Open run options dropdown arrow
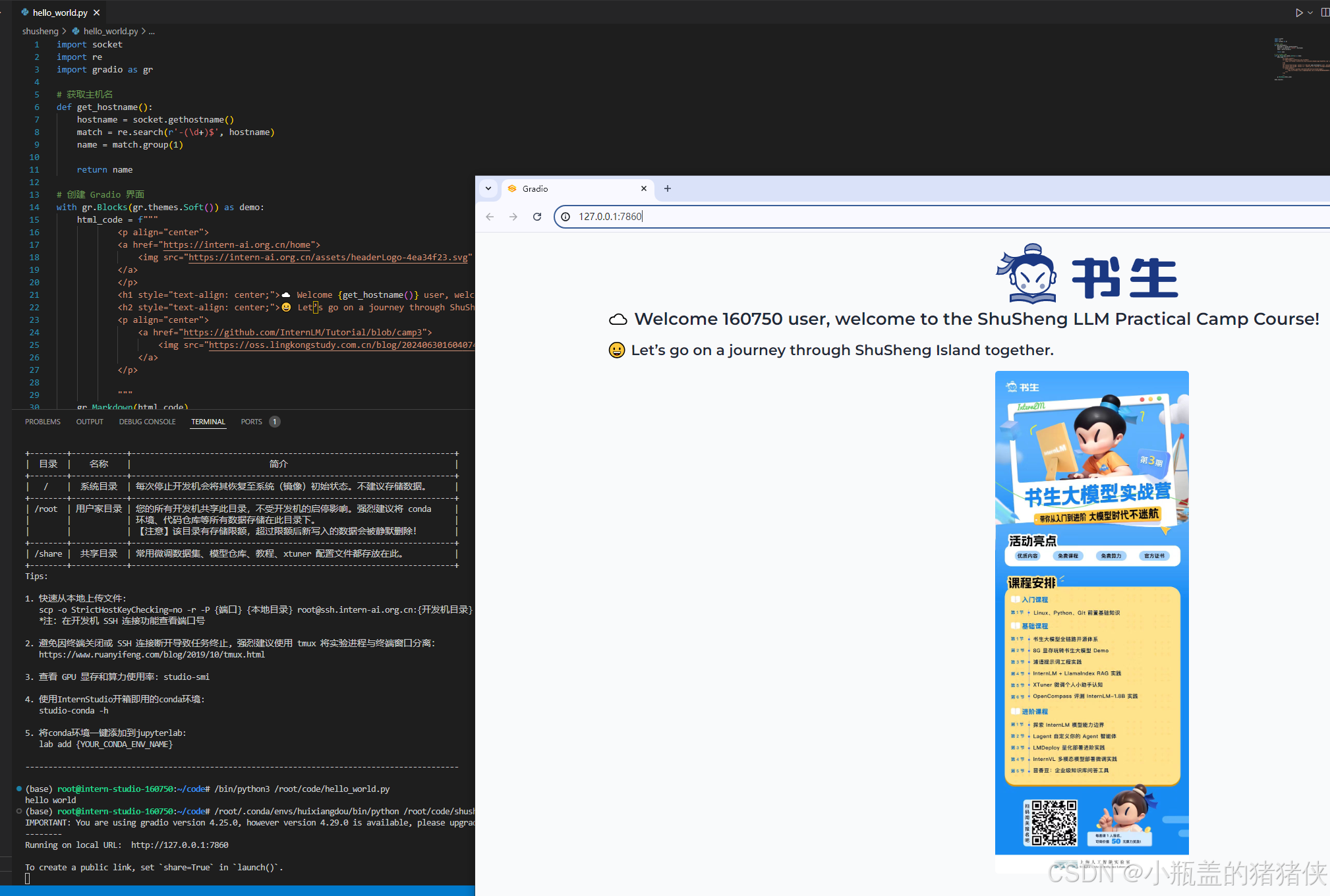 pos(1310,13)
